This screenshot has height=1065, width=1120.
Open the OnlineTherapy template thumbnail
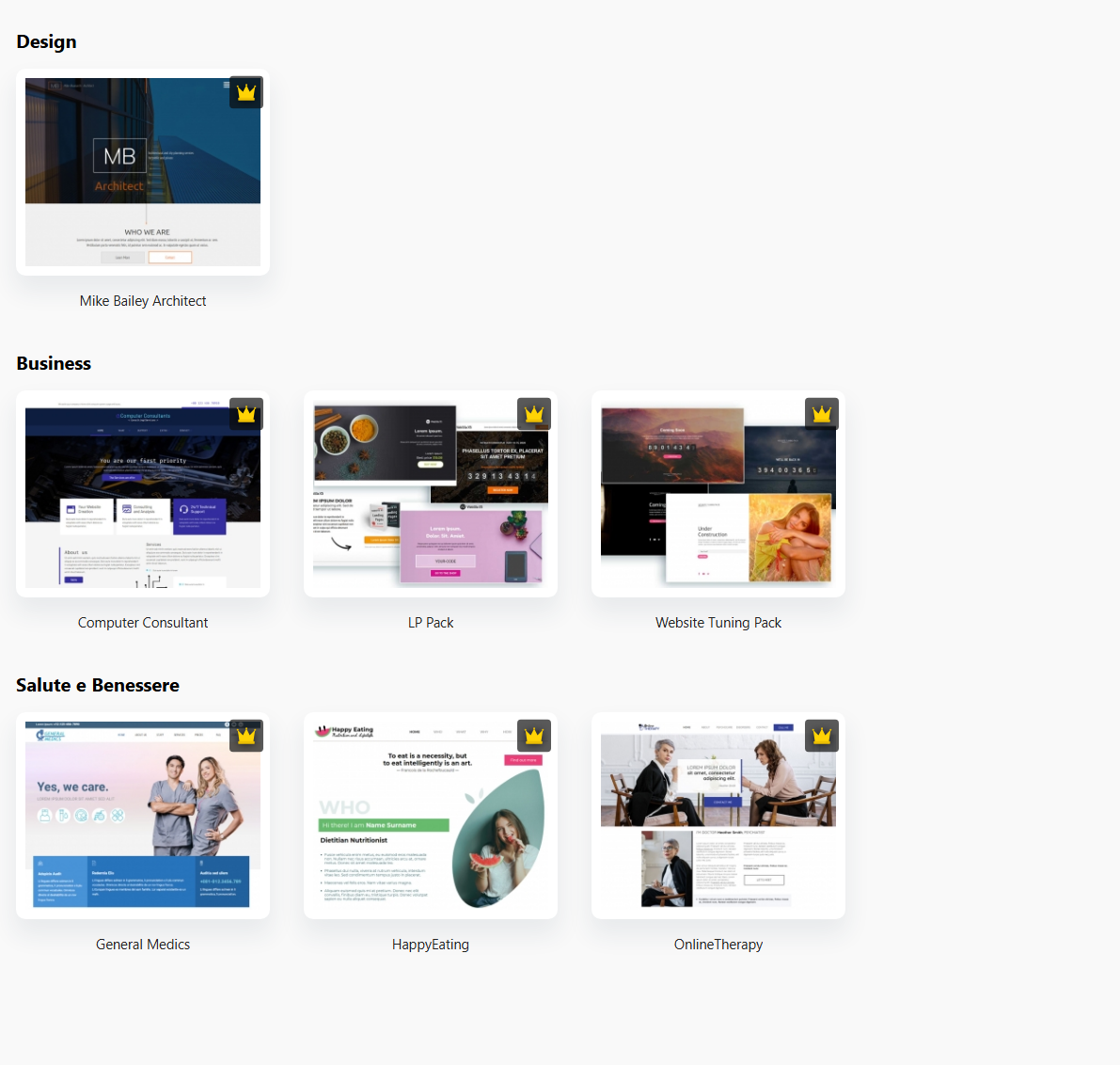pos(718,817)
